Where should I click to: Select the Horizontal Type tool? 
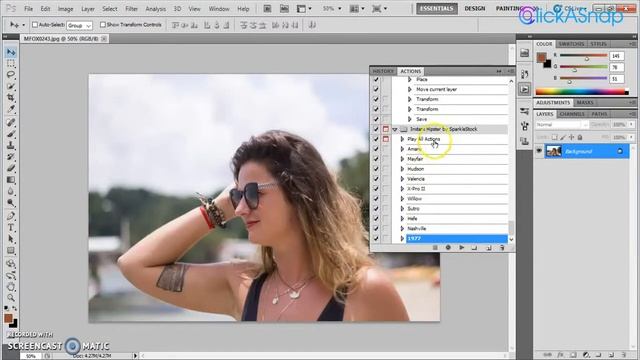coord(11,227)
